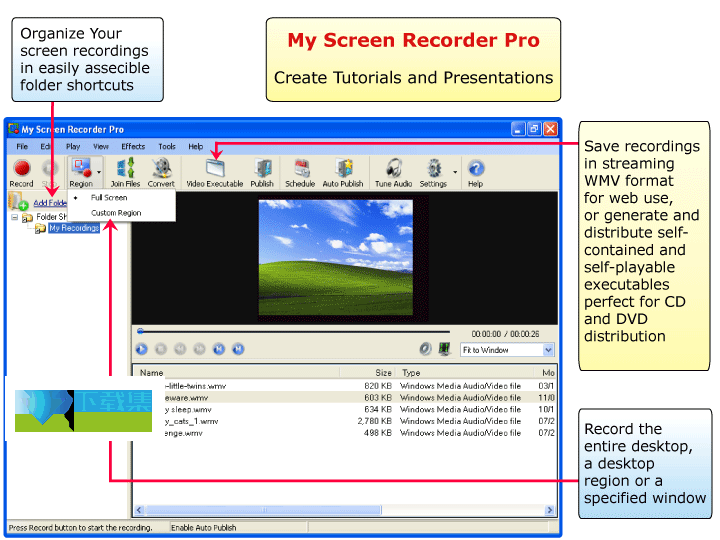This screenshot has width=720, height=540.
Task: Open the Tools menu
Action: (x=167, y=146)
